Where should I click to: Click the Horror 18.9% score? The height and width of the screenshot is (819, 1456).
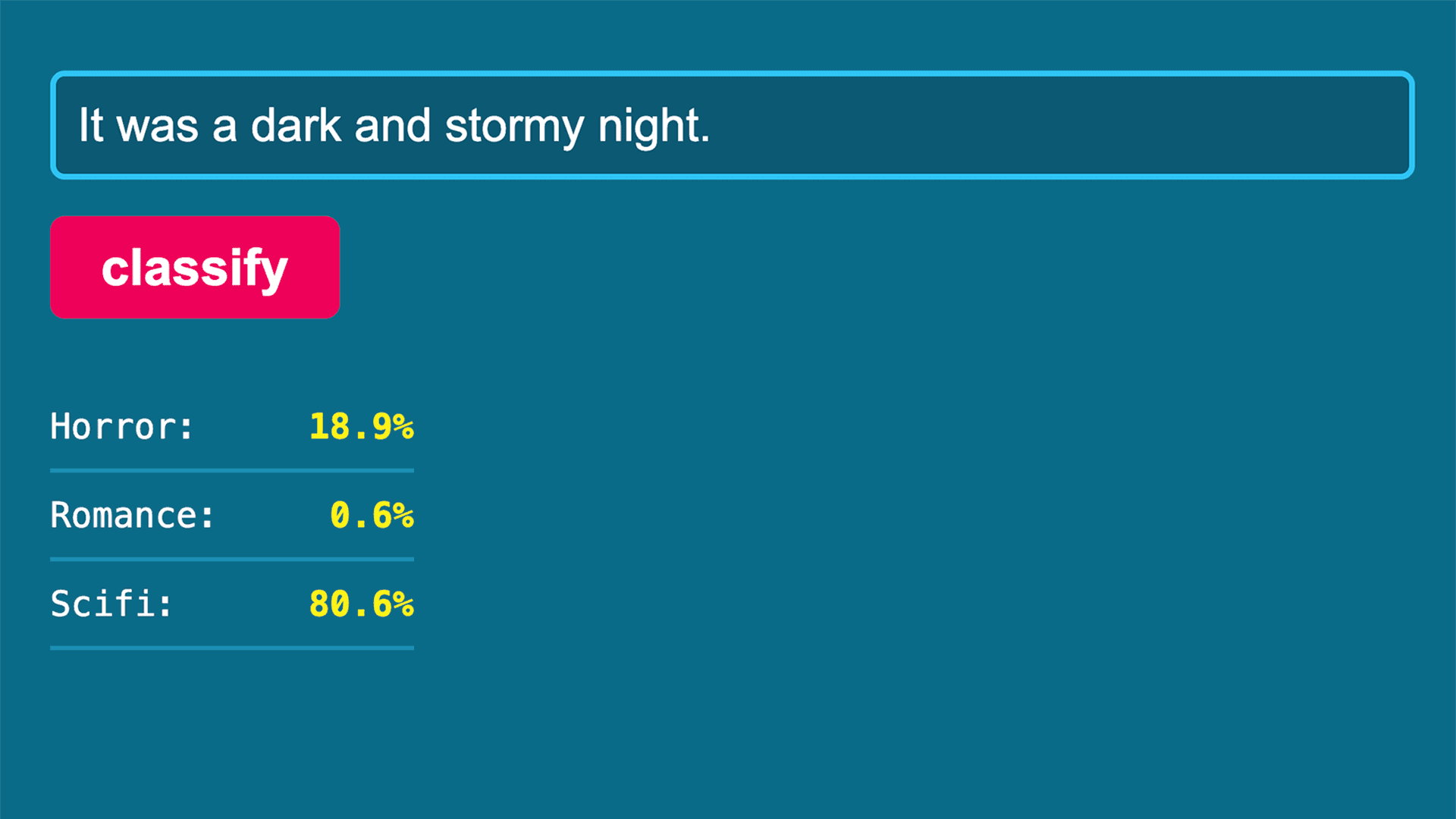click(x=361, y=426)
